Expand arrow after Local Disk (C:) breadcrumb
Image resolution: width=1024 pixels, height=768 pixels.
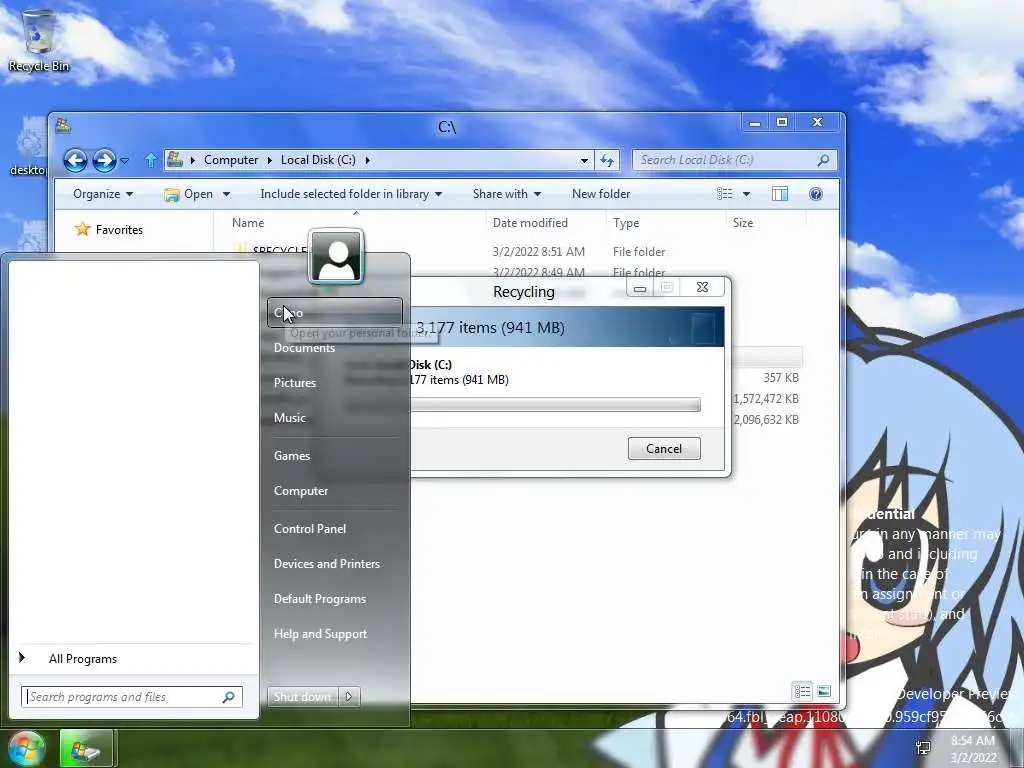(367, 160)
